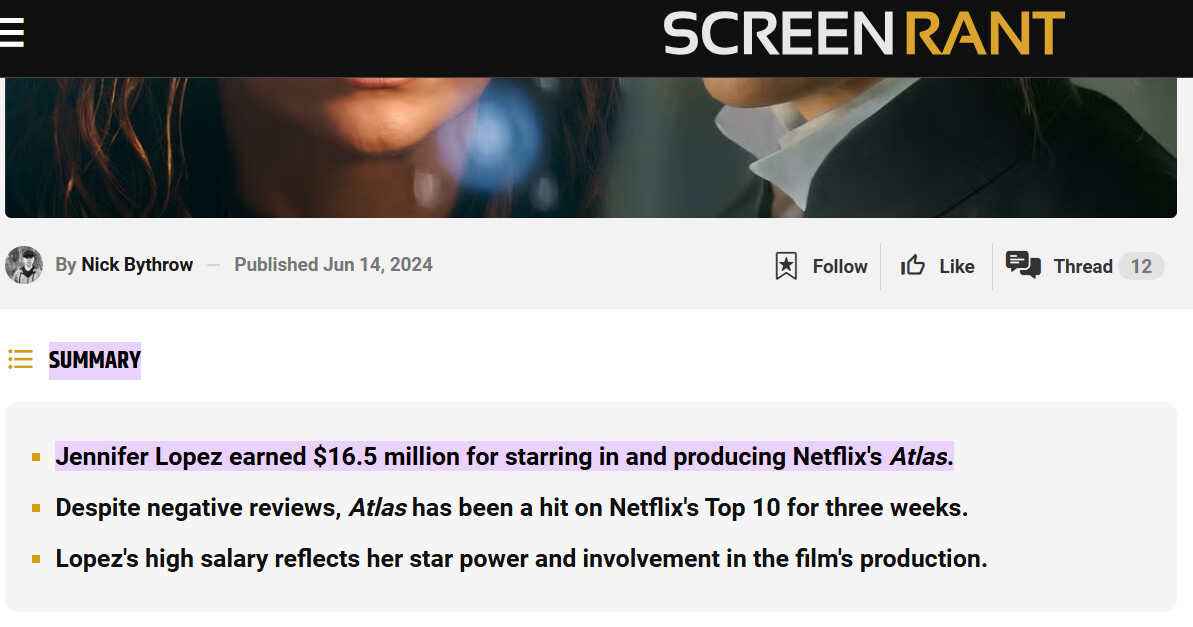The height and width of the screenshot is (627, 1193).
Task: Click the bullet about Lopez's high salary
Action: point(521,559)
